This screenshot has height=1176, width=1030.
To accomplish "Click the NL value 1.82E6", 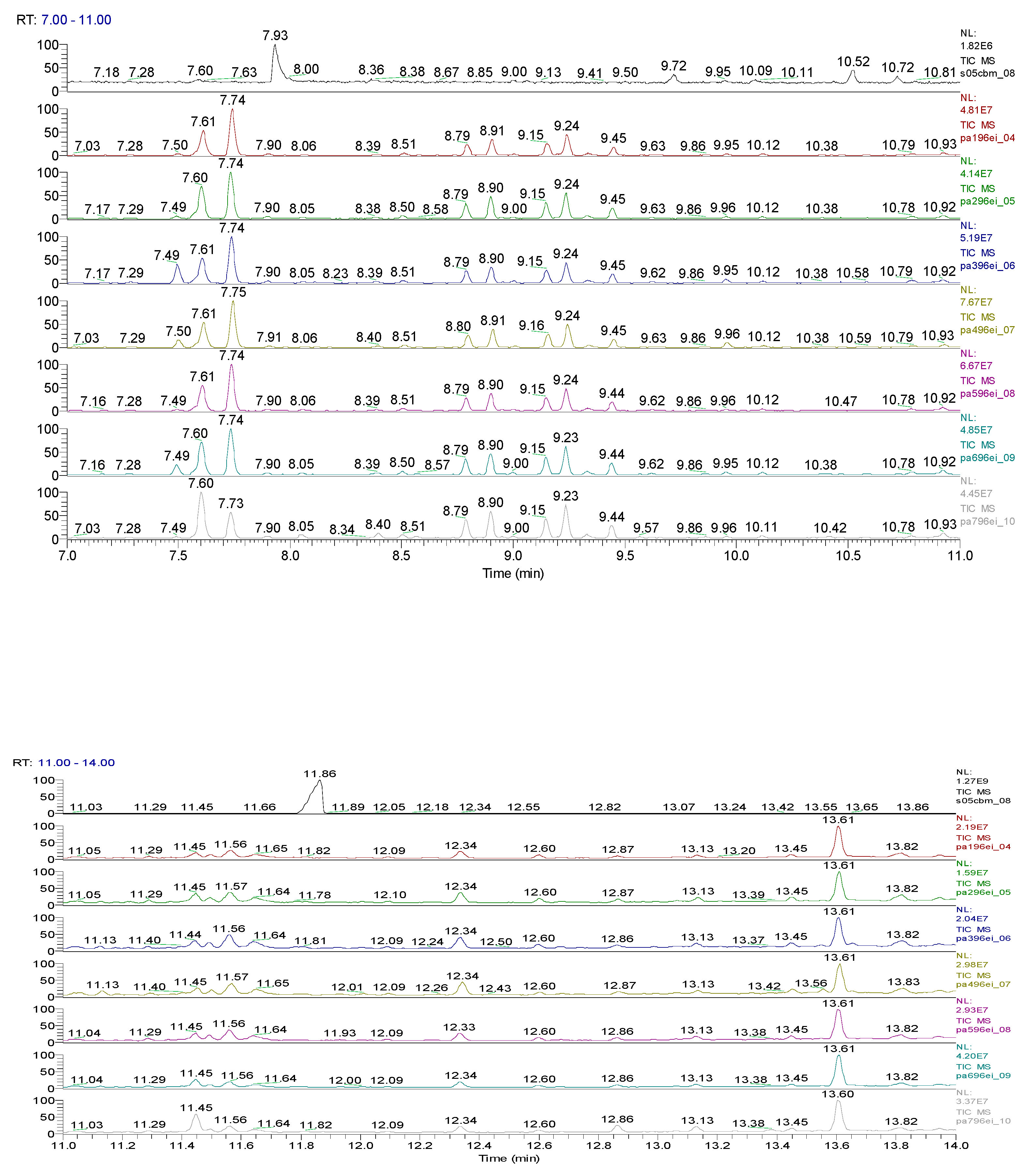I will 977,46.
